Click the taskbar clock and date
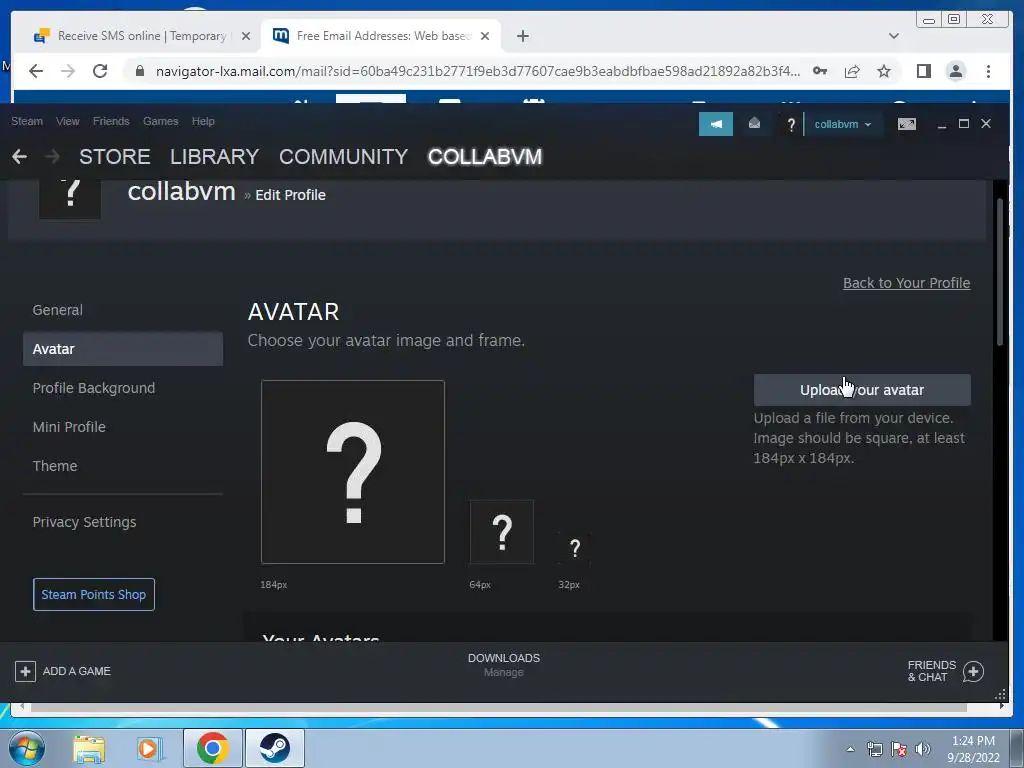The width and height of the screenshot is (1024, 768). [973, 749]
